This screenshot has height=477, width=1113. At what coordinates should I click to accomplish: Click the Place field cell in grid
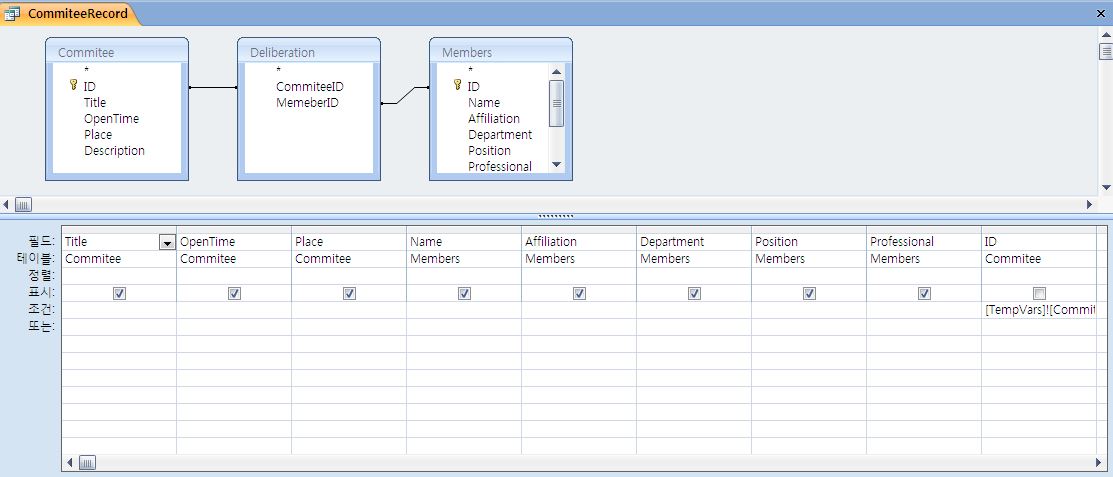click(349, 242)
